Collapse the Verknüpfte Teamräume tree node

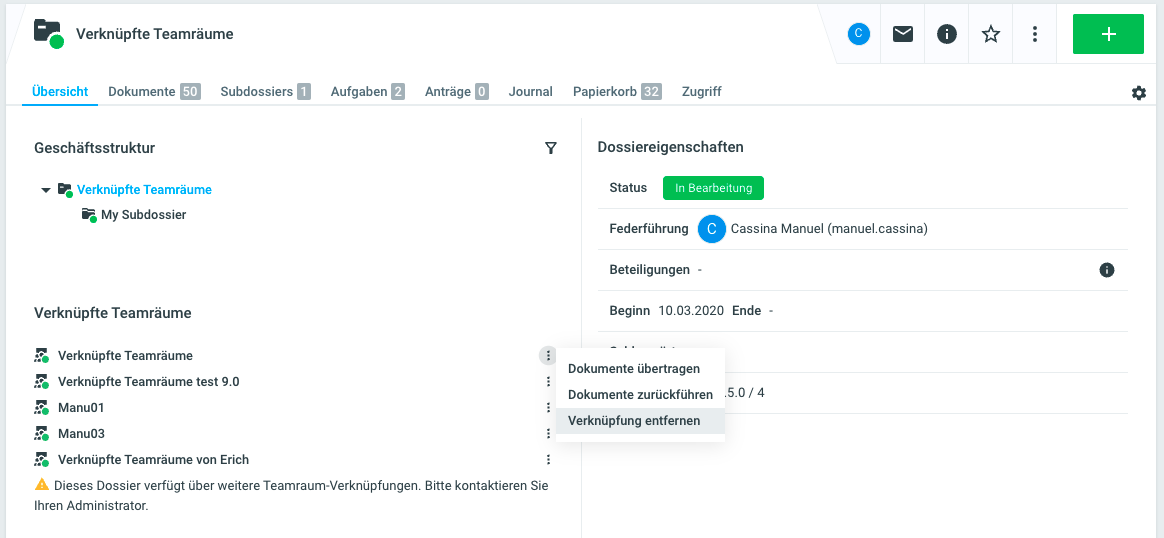46,190
